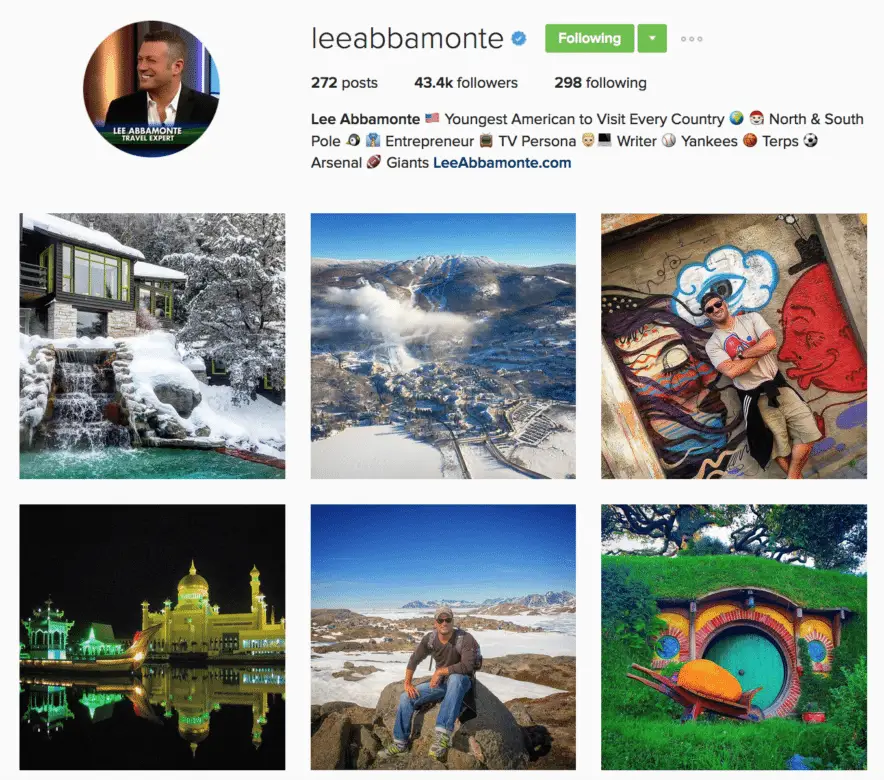Click the football emoji before Giants
Image resolution: width=884 pixels, height=780 pixels.
click(373, 162)
